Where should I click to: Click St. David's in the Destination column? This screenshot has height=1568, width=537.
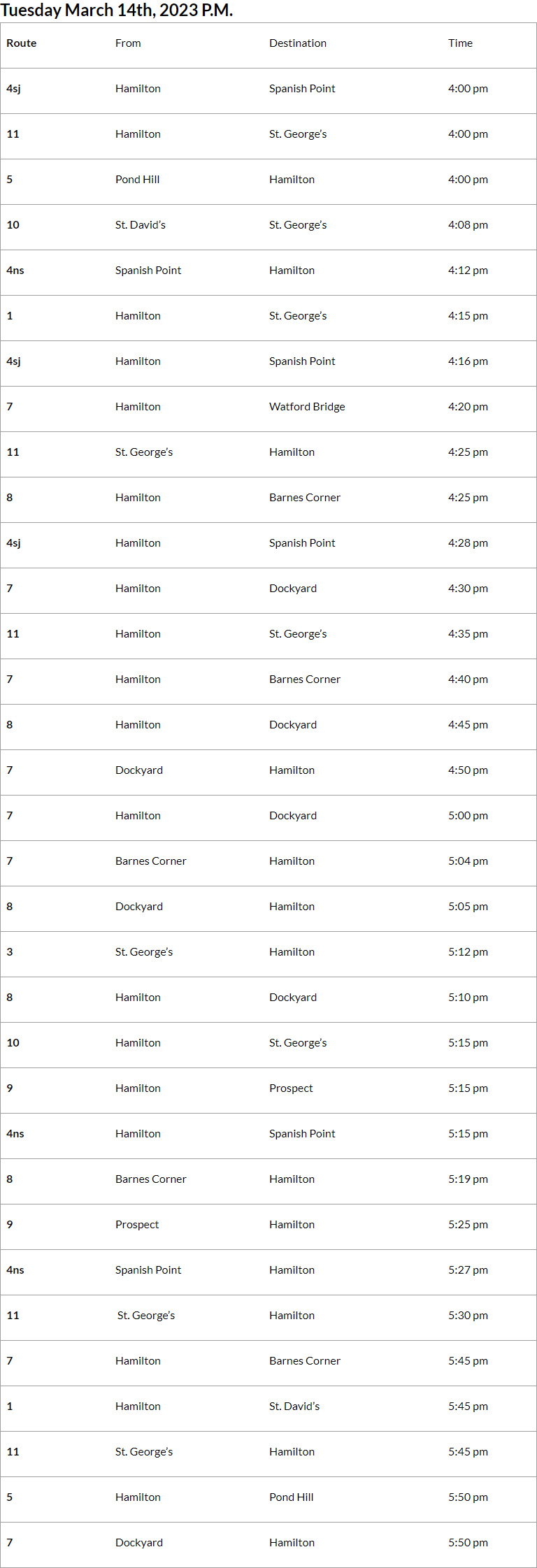coord(294,1407)
